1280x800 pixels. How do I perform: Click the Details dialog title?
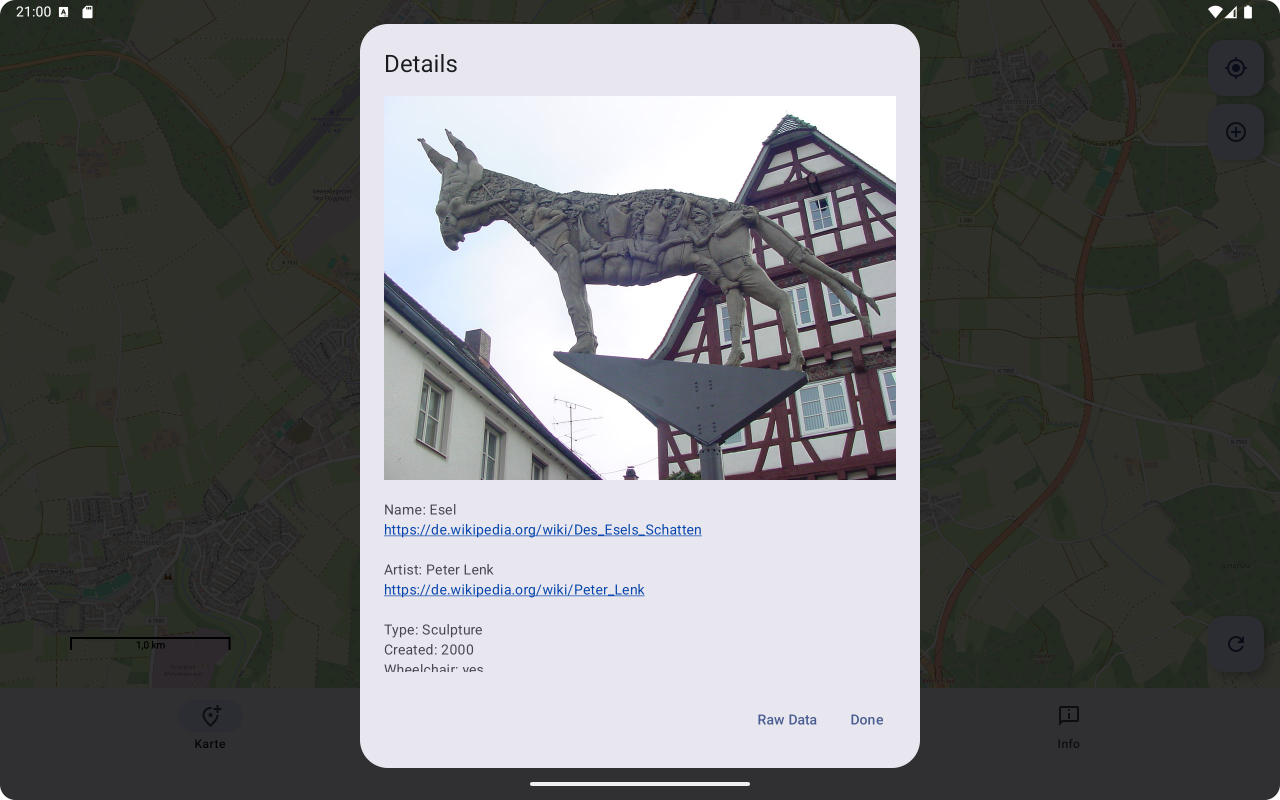click(421, 64)
